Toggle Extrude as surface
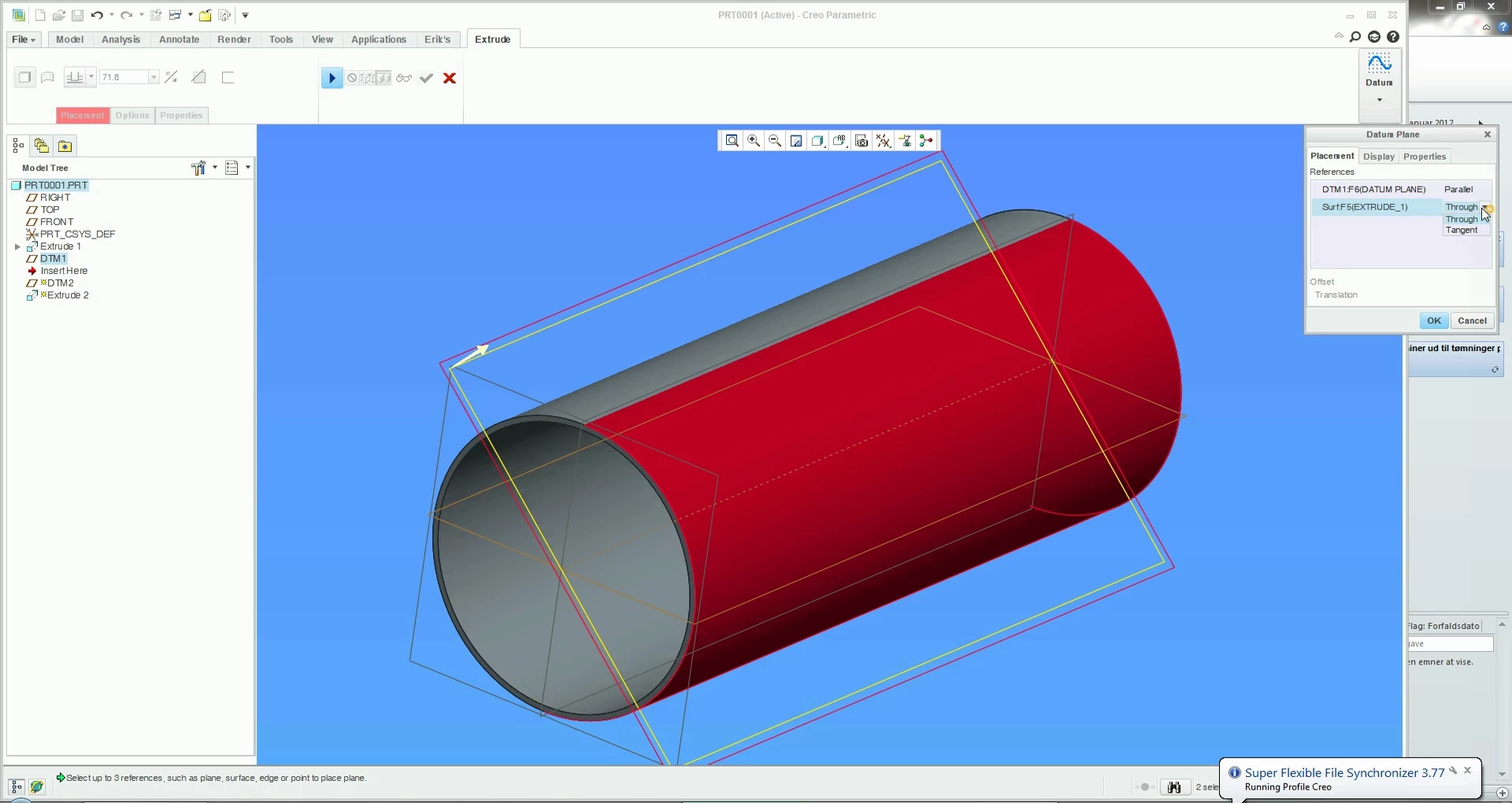This screenshot has width=1512, height=803. coord(47,77)
